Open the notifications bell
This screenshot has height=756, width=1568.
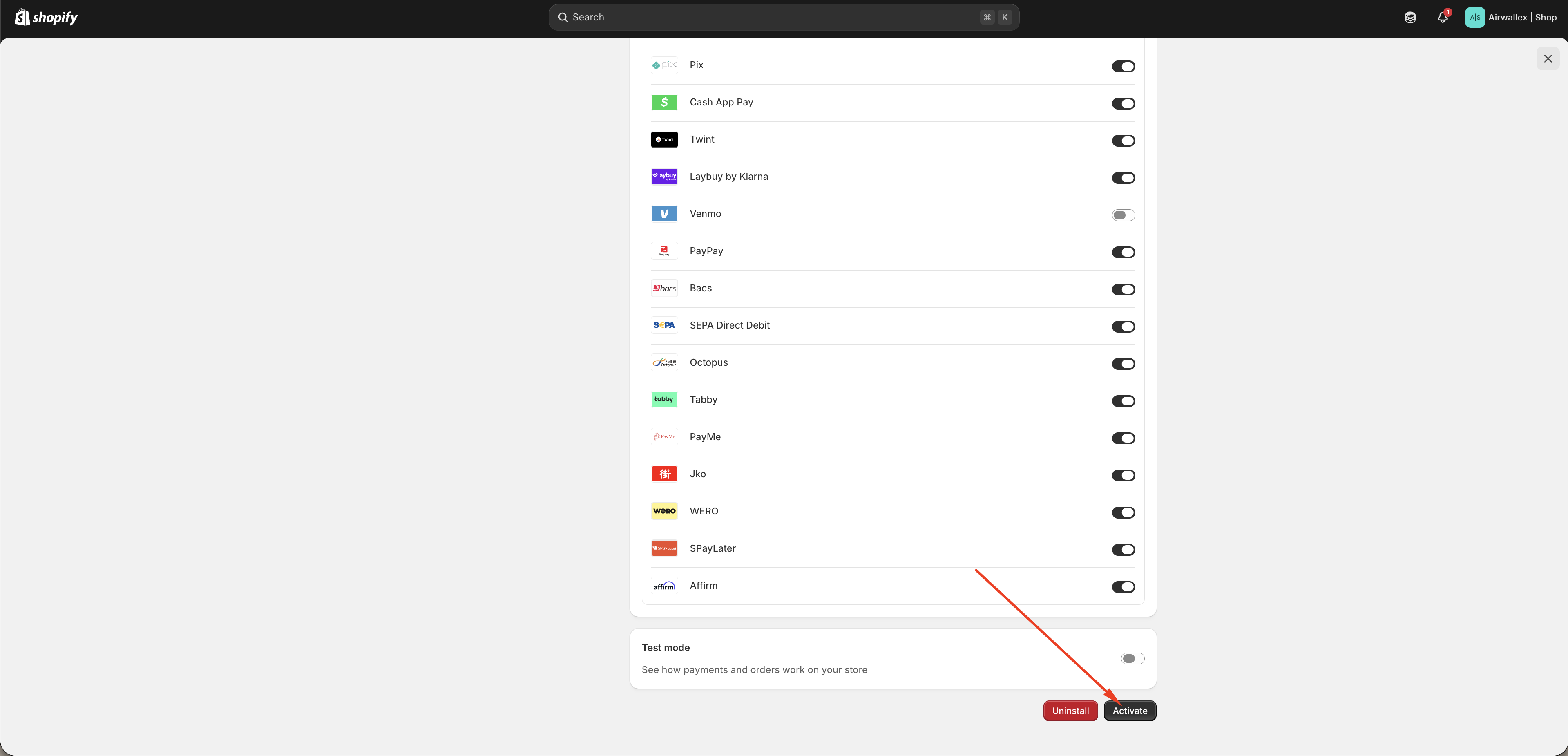(1443, 17)
